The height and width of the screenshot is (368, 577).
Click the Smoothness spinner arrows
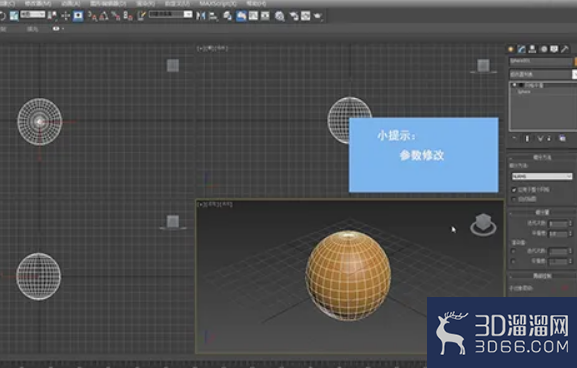[x=571, y=234]
